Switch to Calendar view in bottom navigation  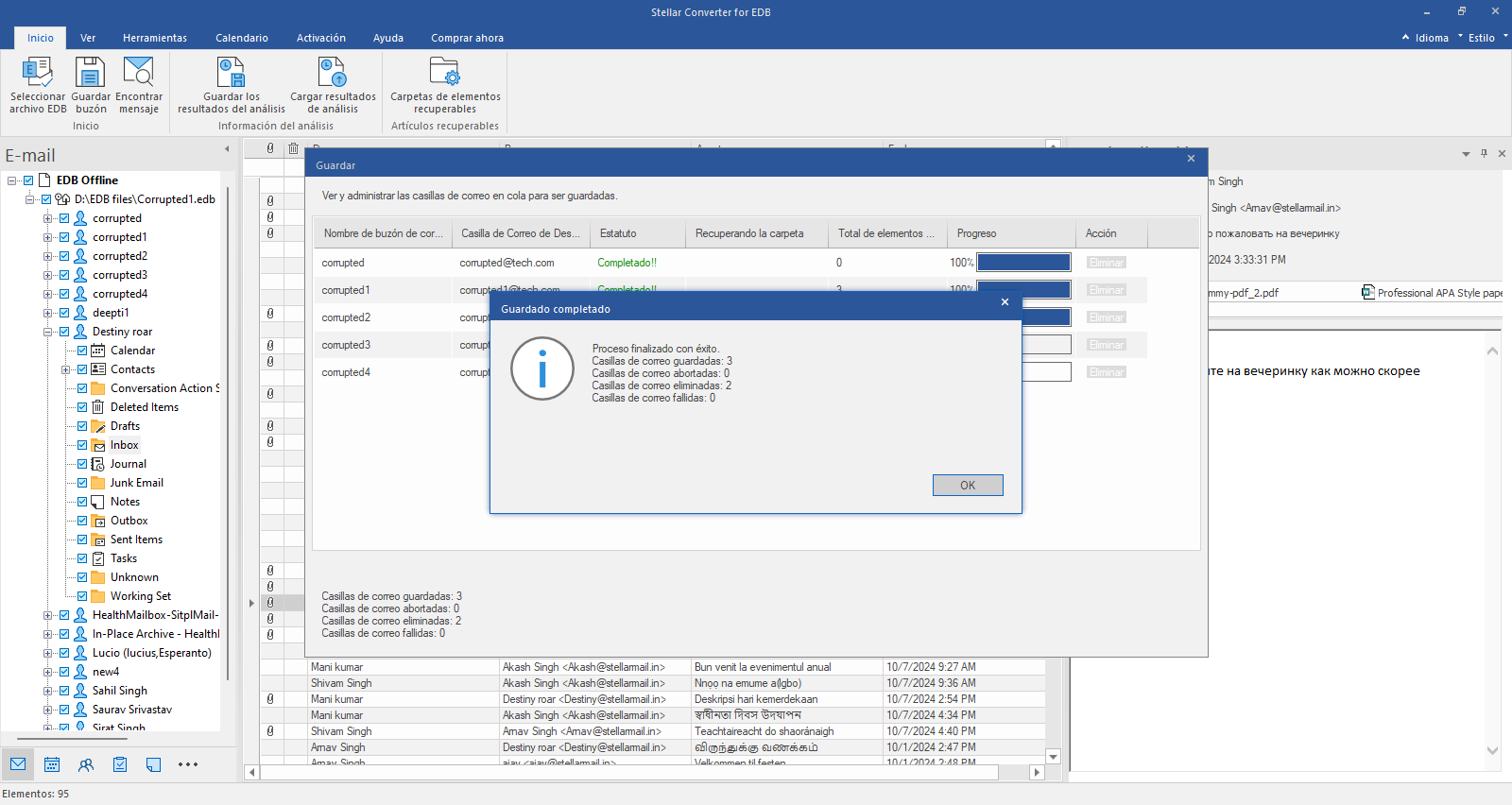point(52,764)
